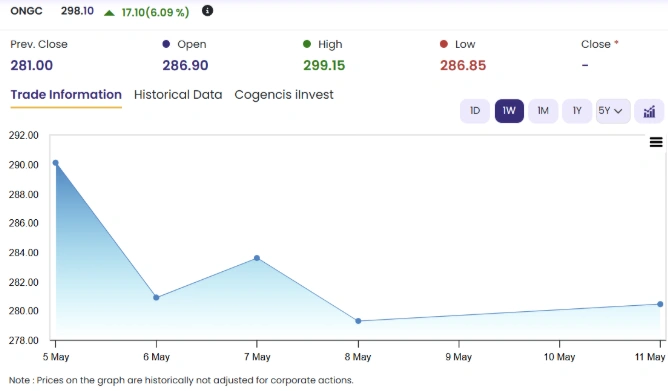Select the 1W time range
The image size is (668, 391).
point(509,111)
